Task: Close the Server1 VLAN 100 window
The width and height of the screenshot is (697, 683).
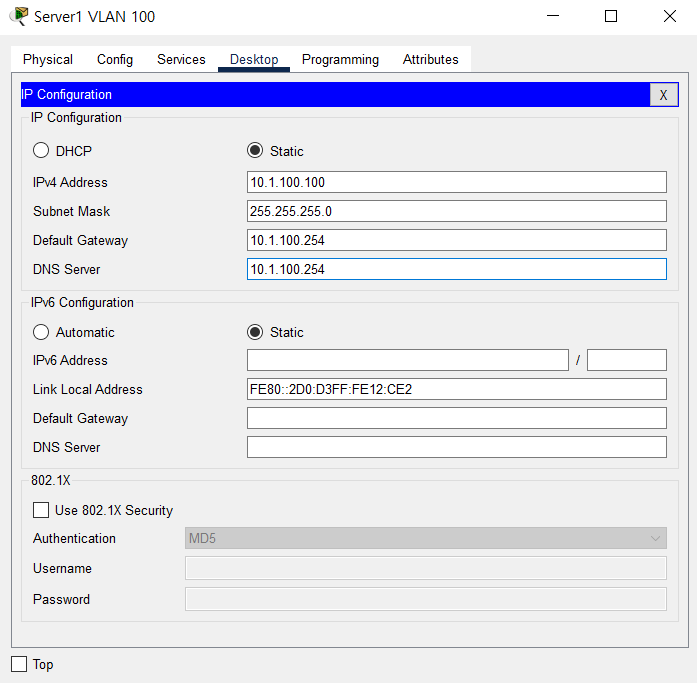Action: (x=669, y=16)
